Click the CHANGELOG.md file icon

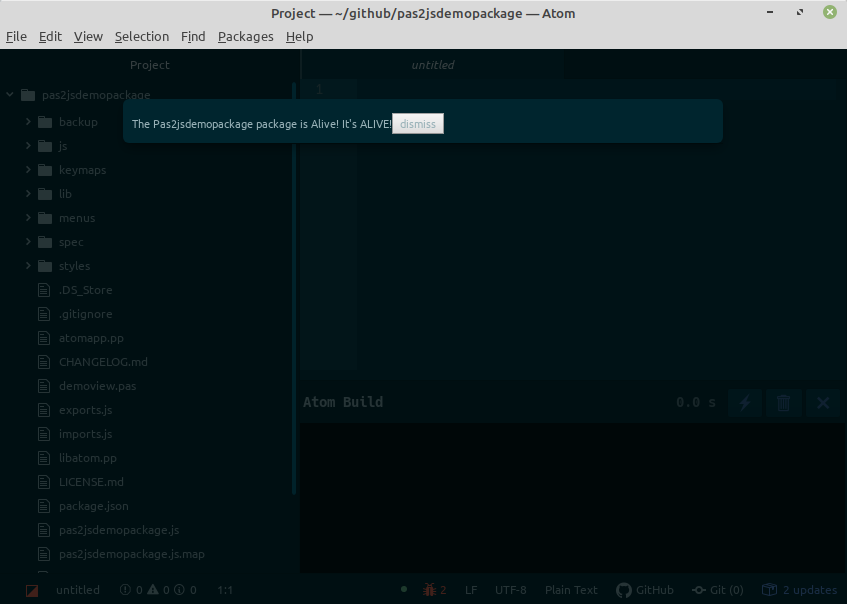coord(44,362)
